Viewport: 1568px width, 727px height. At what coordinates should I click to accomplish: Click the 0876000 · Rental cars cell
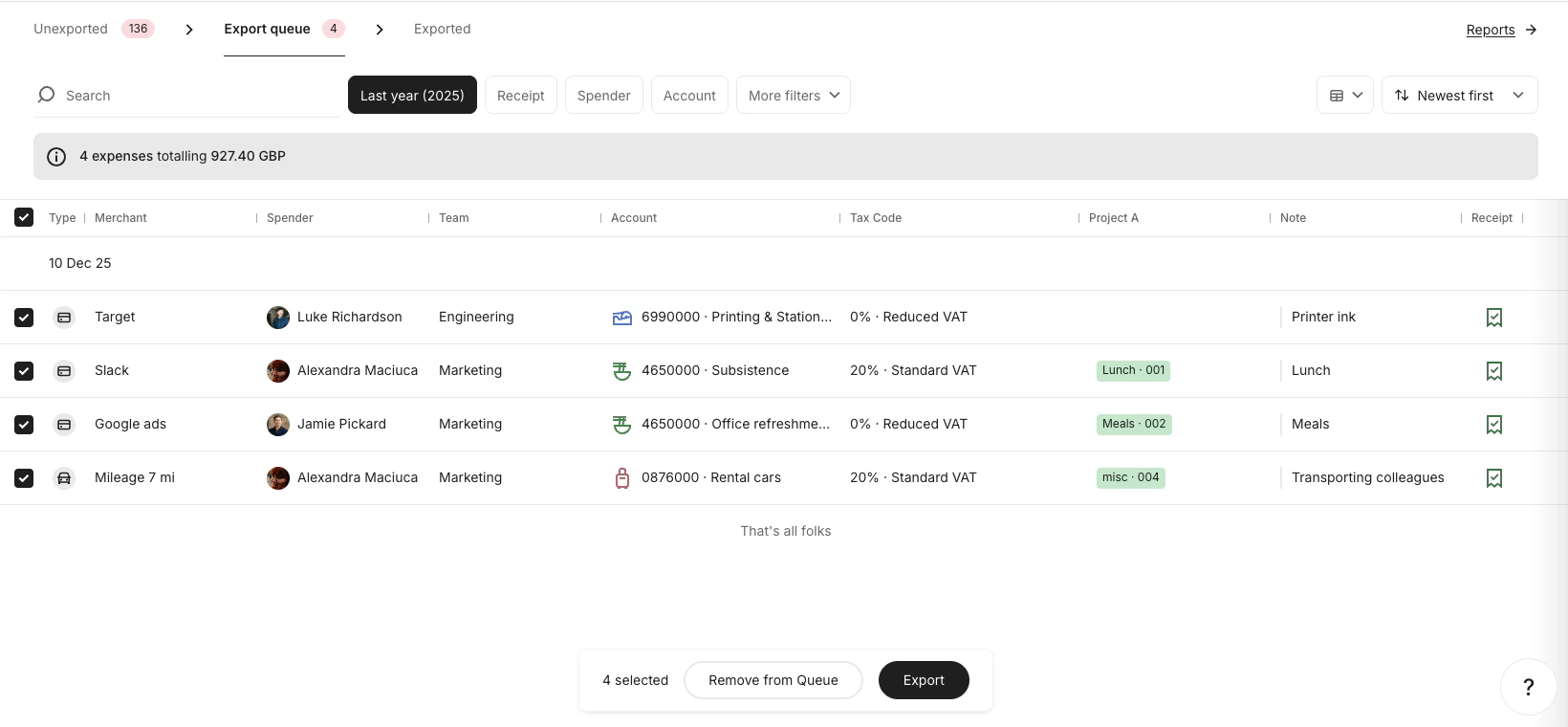point(711,477)
